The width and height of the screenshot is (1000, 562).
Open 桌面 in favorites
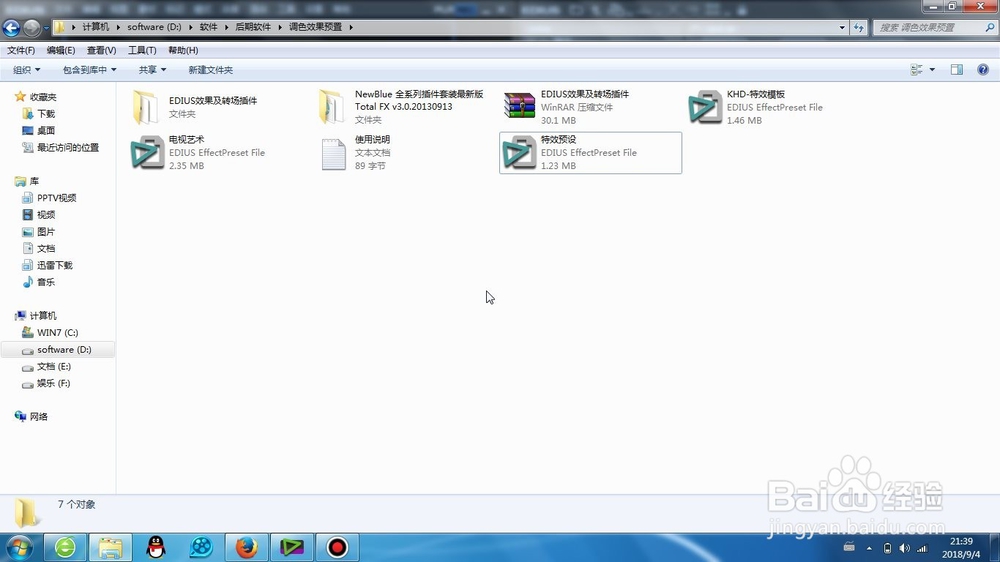46,130
